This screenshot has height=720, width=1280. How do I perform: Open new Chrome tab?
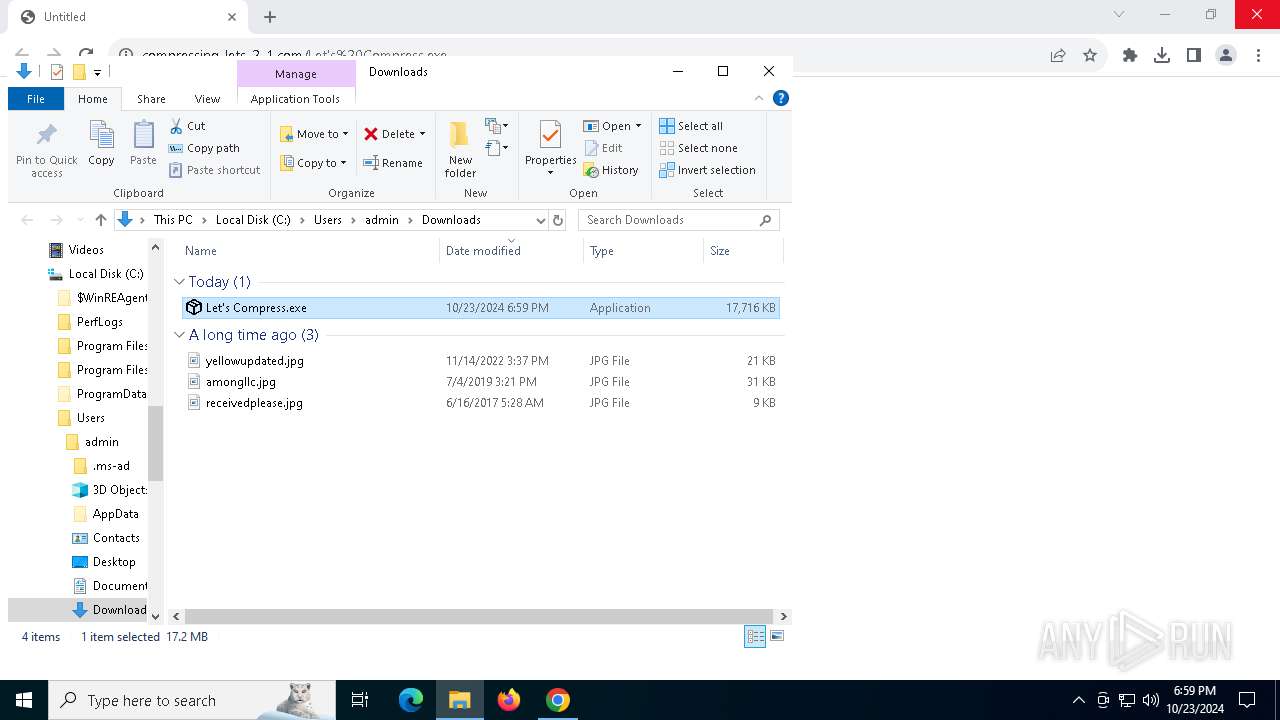[x=270, y=17]
